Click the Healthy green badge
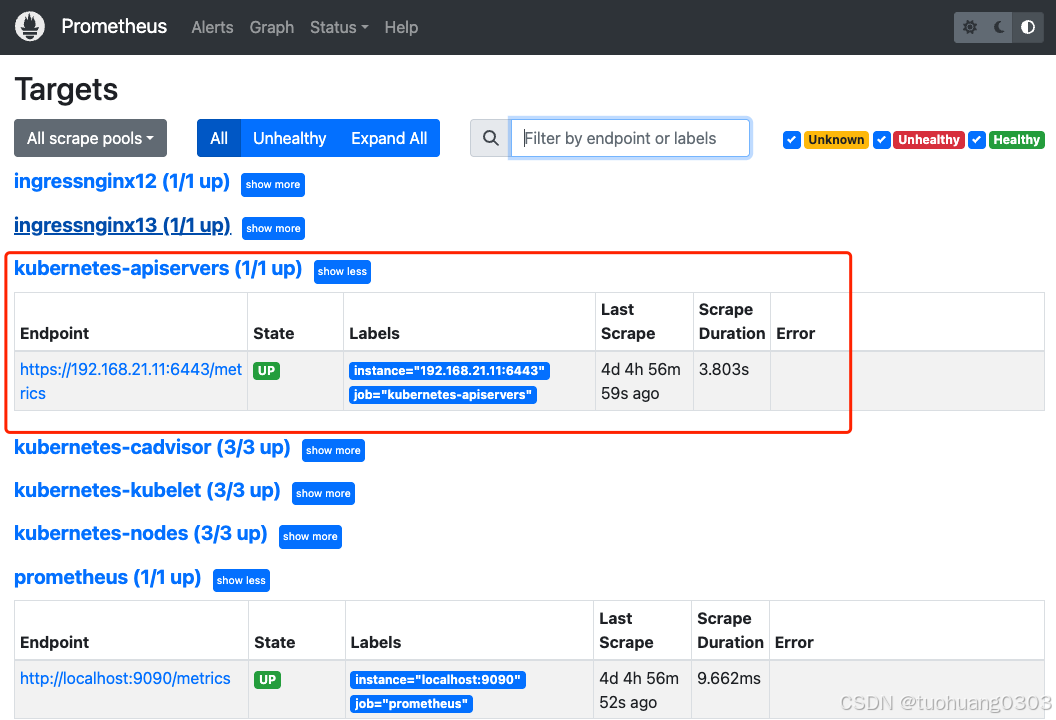The image size is (1056, 720). tap(1016, 140)
